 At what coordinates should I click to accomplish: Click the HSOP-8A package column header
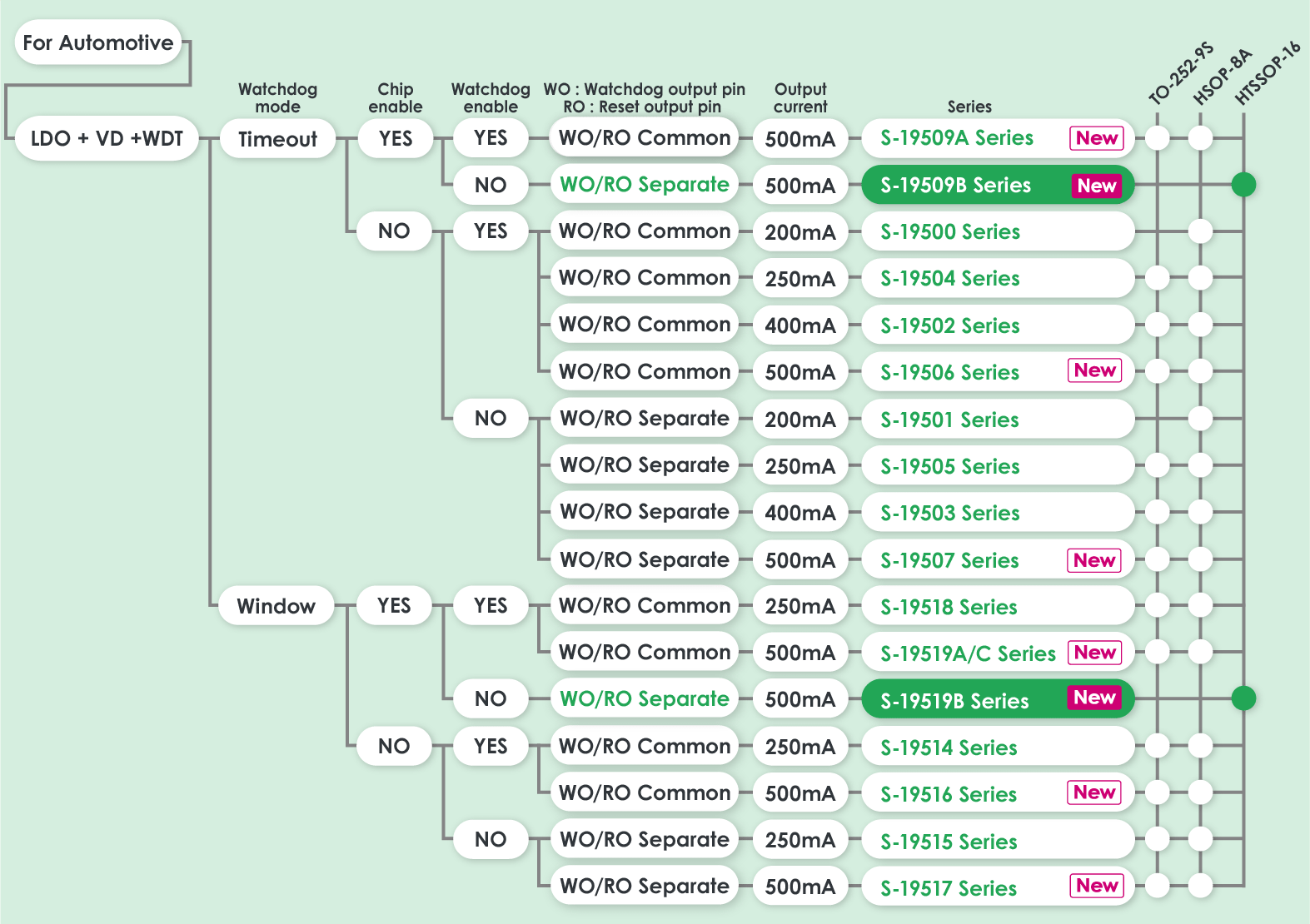[x=1222, y=77]
